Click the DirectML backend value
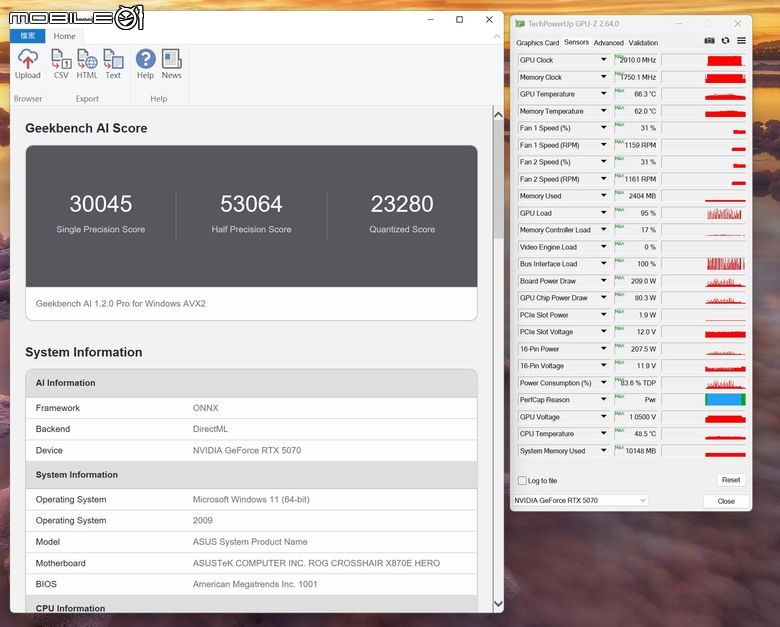Image resolution: width=780 pixels, height=627 pixels. coord(210,429)
